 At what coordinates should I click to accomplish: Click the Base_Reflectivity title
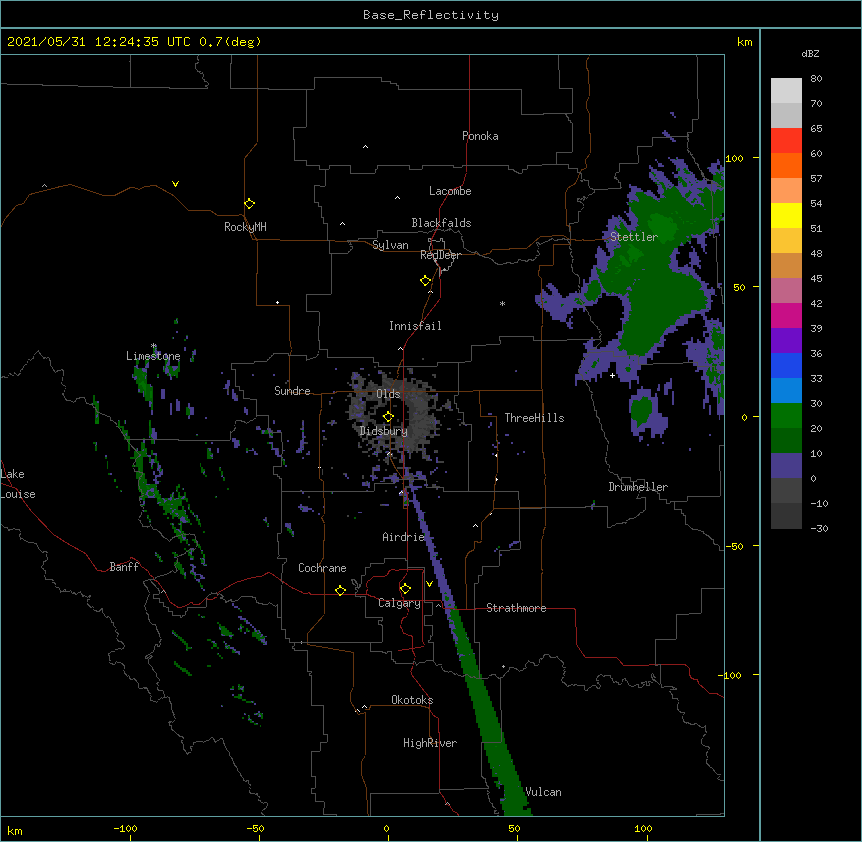(x=431, y=15)
